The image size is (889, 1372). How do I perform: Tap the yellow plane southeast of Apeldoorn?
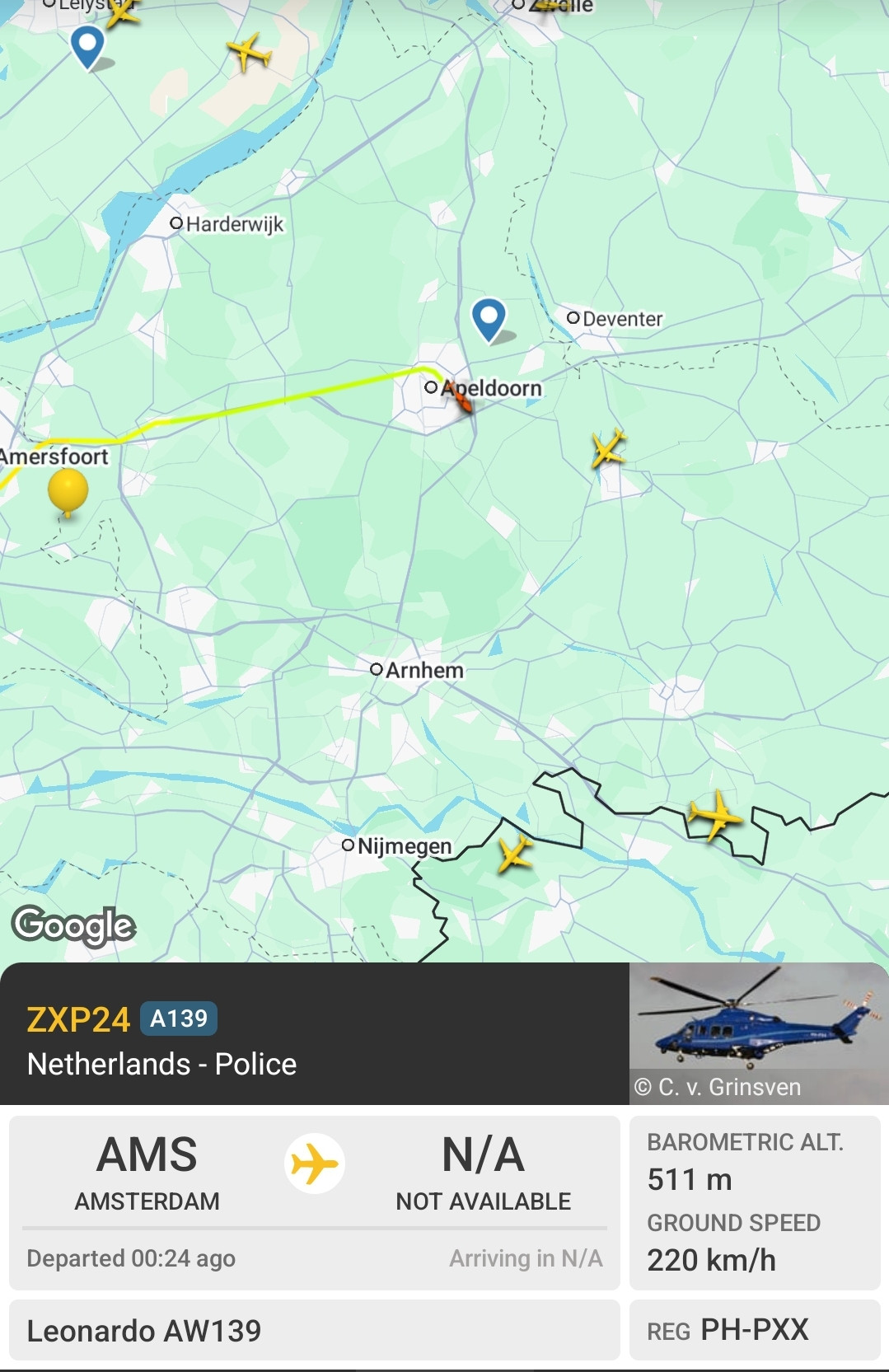(609, 448)
